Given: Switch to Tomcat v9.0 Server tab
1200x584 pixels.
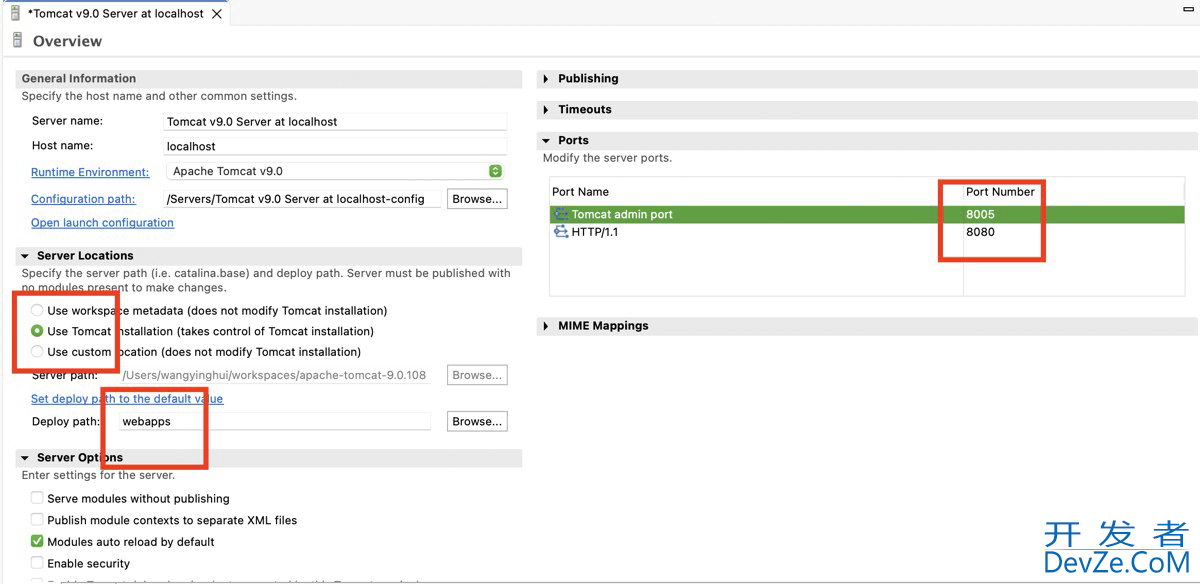Looking at the screenshot, I should pyautogui.click(x=114, y=14).
